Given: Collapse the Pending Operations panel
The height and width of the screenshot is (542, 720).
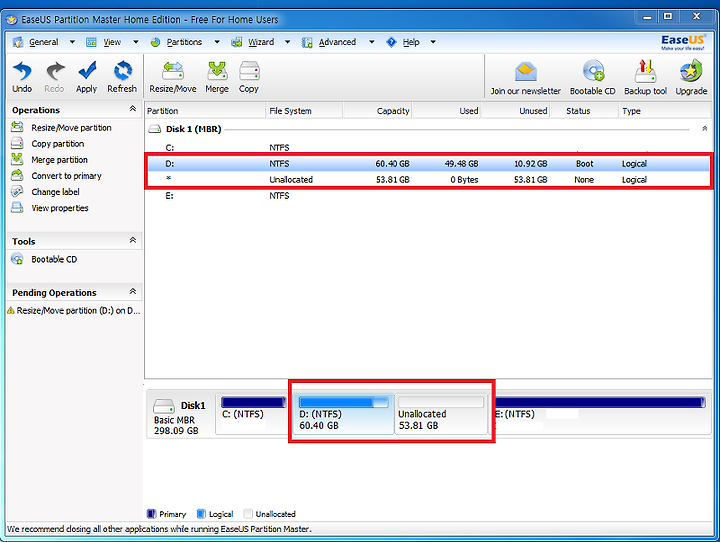Looking at the screenshot, I should coord(133,292).
